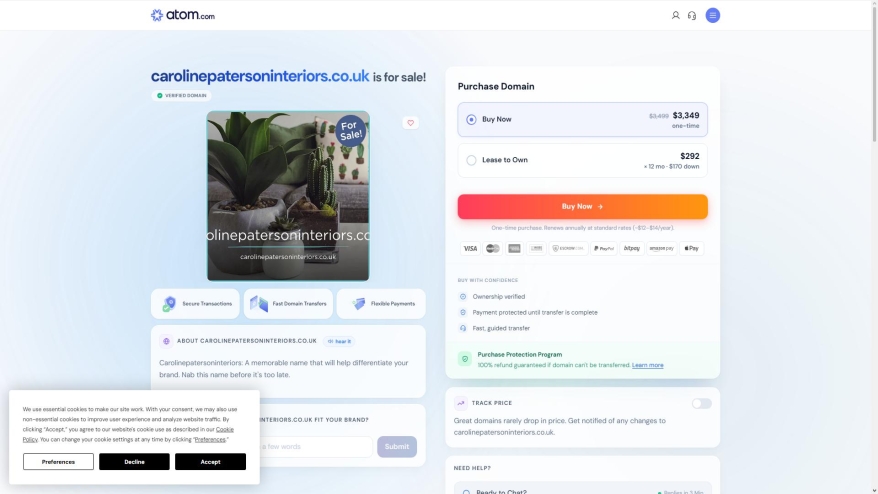878x494 pixels.
Task: Click the atom.com logo
Action: [183, 15]
